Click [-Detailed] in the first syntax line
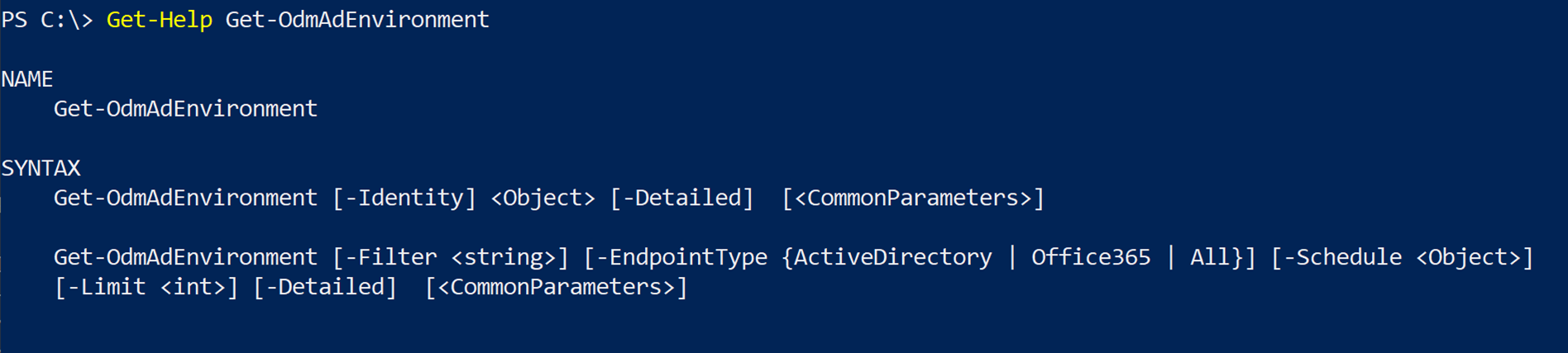This screenshot has width=1568, height=353. [x=682, y=198]
